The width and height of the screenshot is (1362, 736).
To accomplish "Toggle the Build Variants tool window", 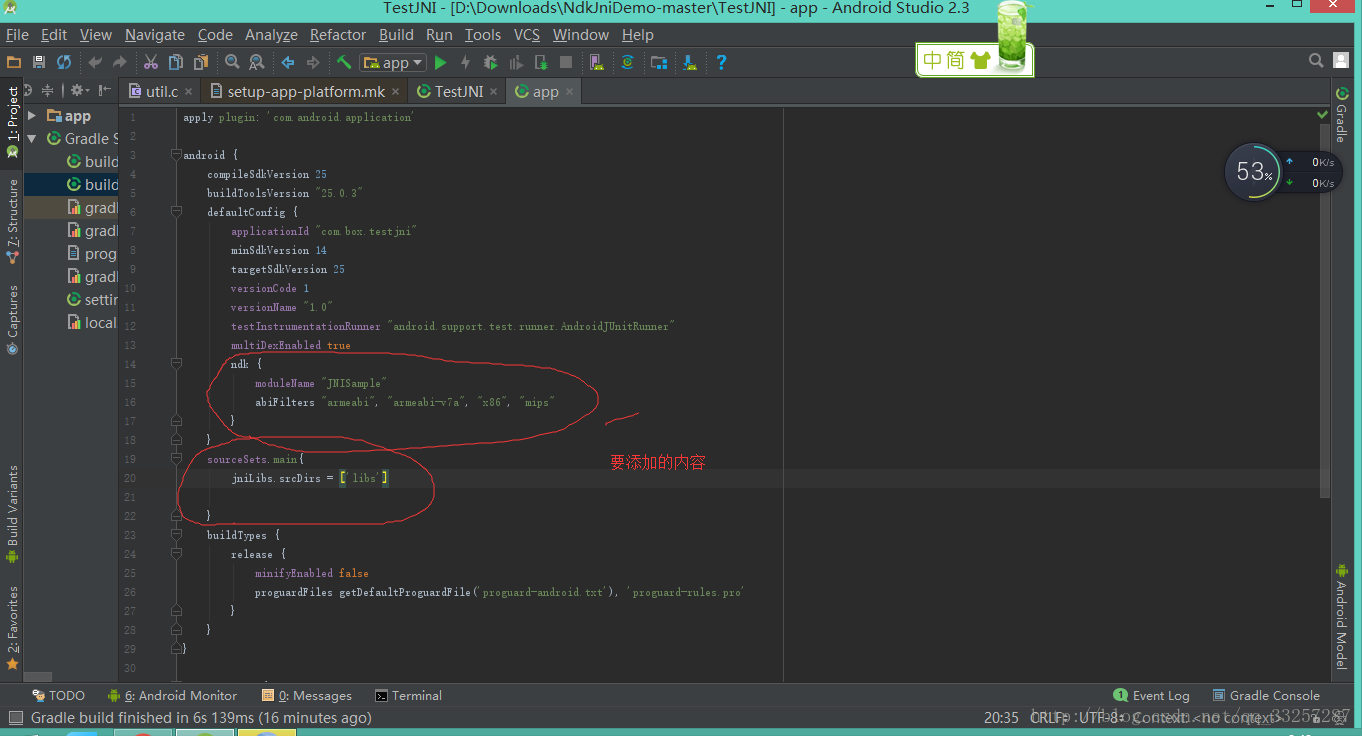I will point(12,514).
